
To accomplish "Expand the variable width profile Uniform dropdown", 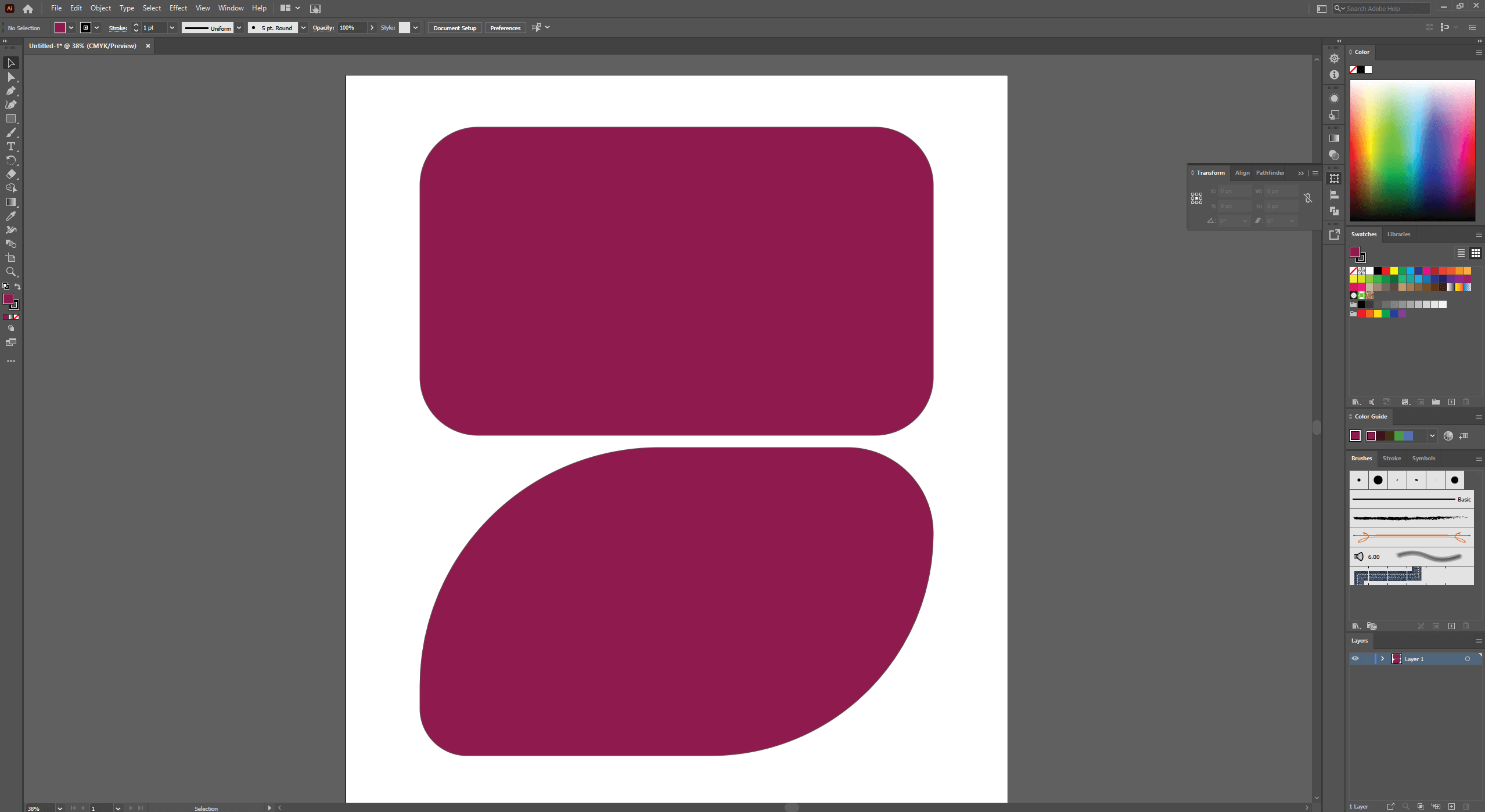I will click(x=239, y=27).
